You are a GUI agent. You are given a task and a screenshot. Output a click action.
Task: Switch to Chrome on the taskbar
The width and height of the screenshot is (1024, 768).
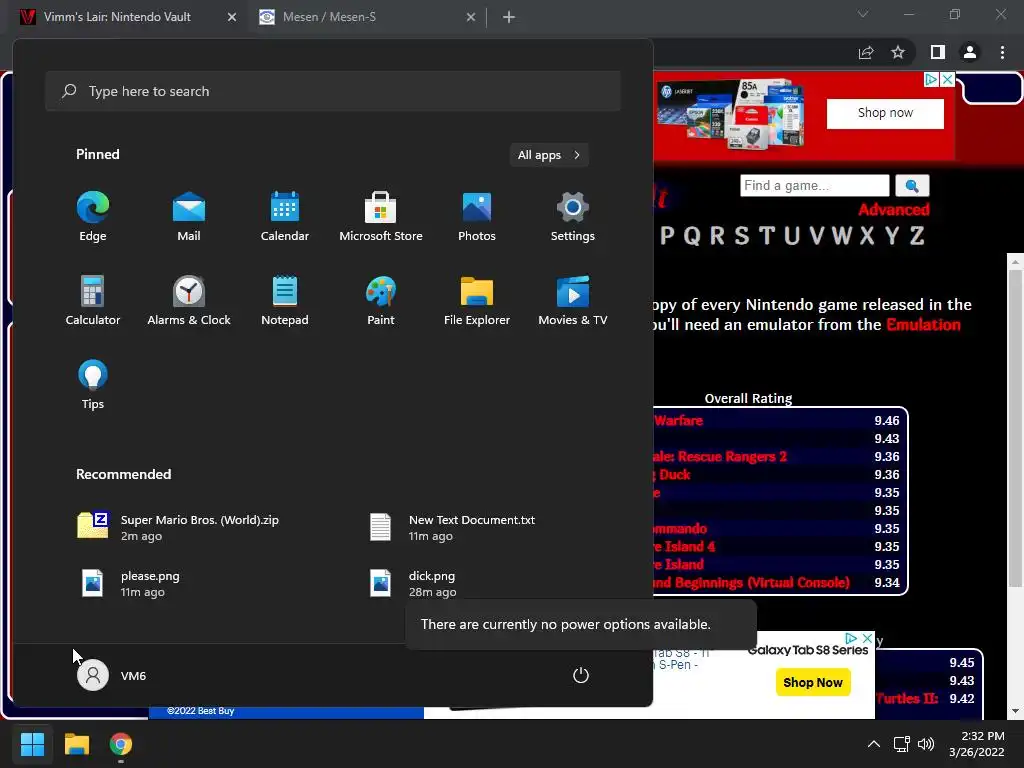121,744
